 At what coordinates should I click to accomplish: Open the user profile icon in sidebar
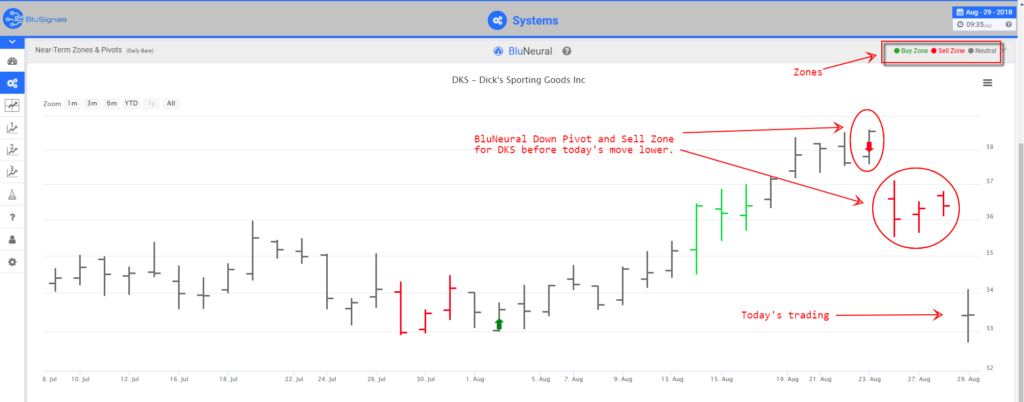(12, 239)
